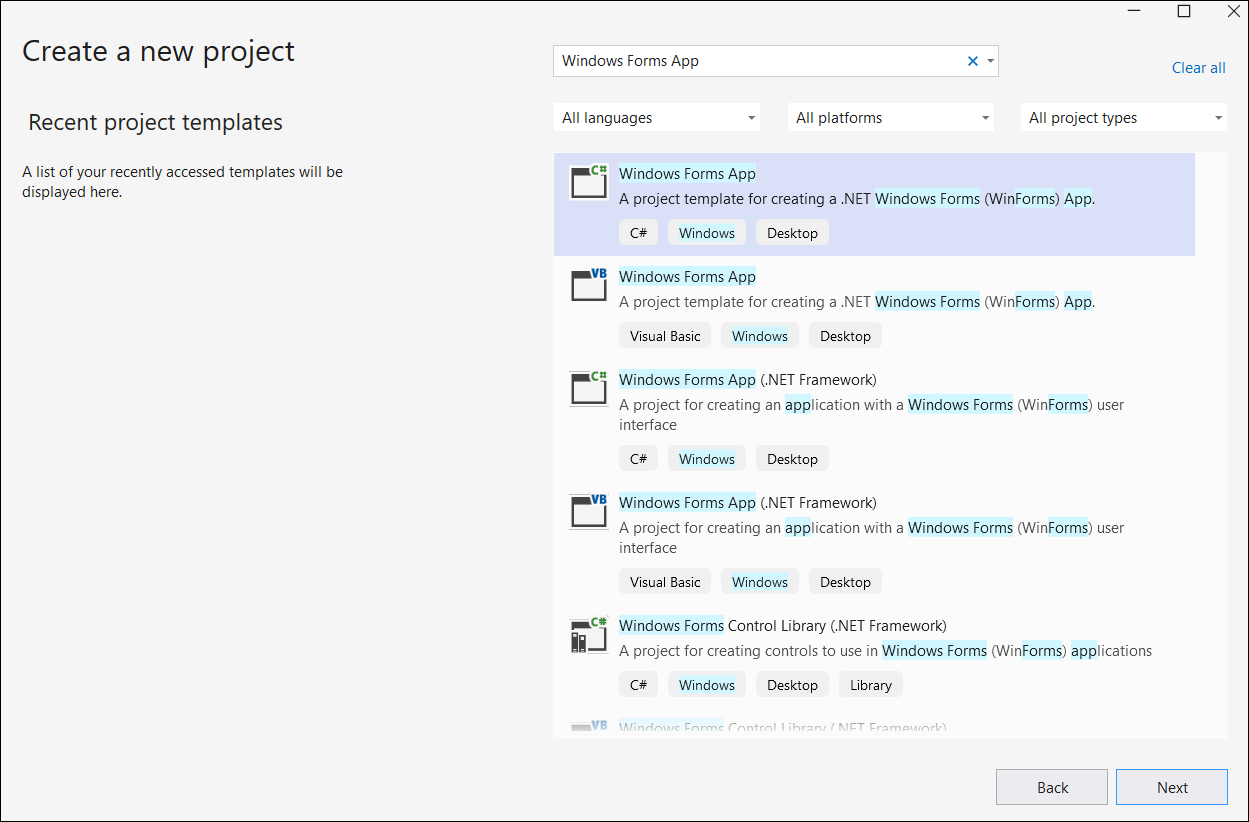The width and height of the screenshot is (1249, 822).
Task: Click the Windows tag on the selected template
Action: pos(706,232)
